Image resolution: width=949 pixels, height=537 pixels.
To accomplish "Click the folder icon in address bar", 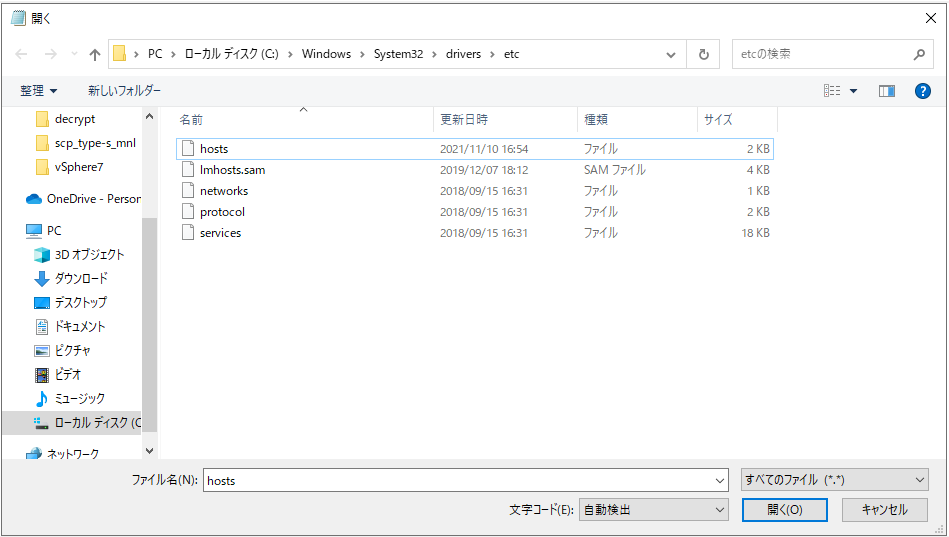I will tap(120, 54).
